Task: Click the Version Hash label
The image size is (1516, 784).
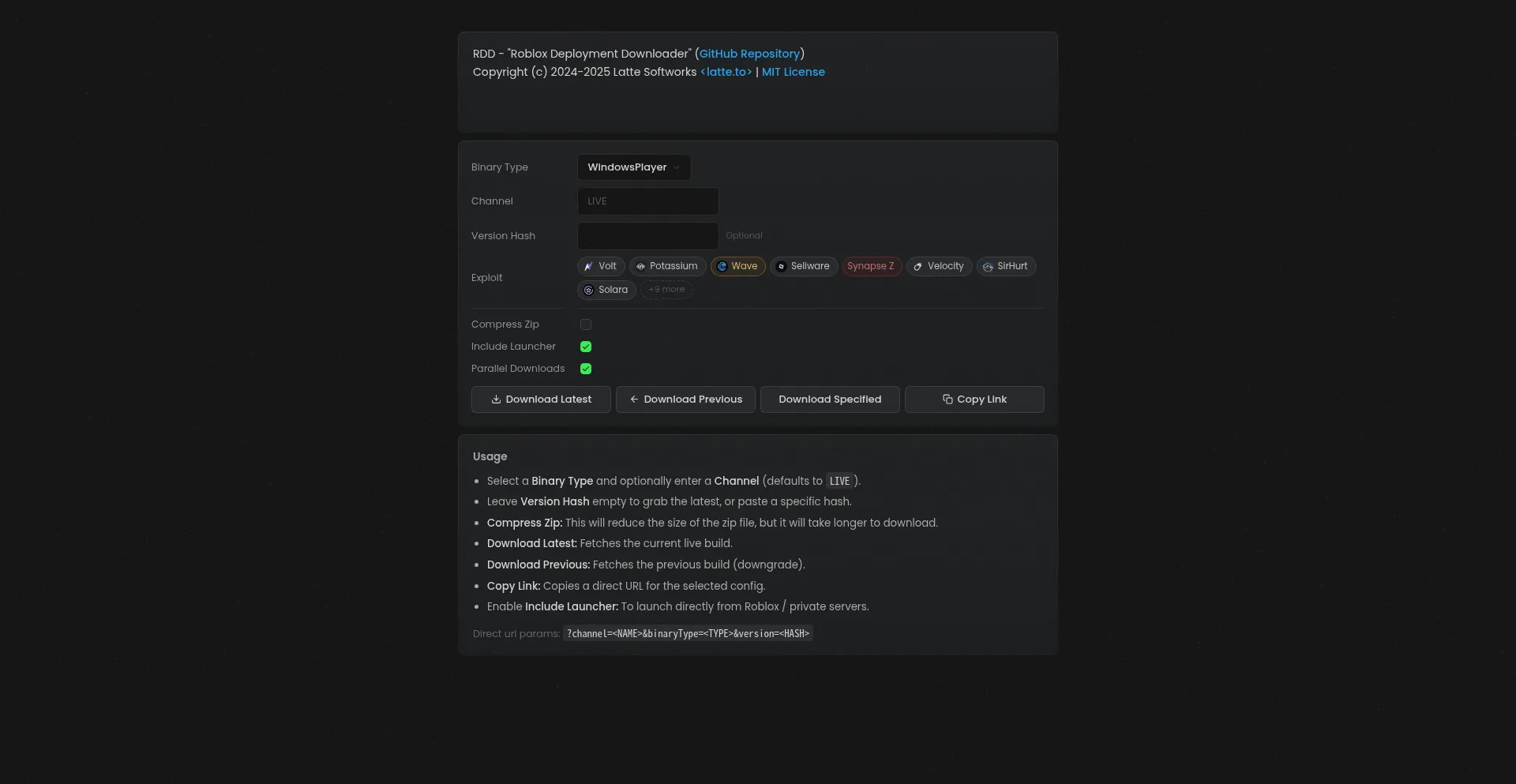Action: 503,236
